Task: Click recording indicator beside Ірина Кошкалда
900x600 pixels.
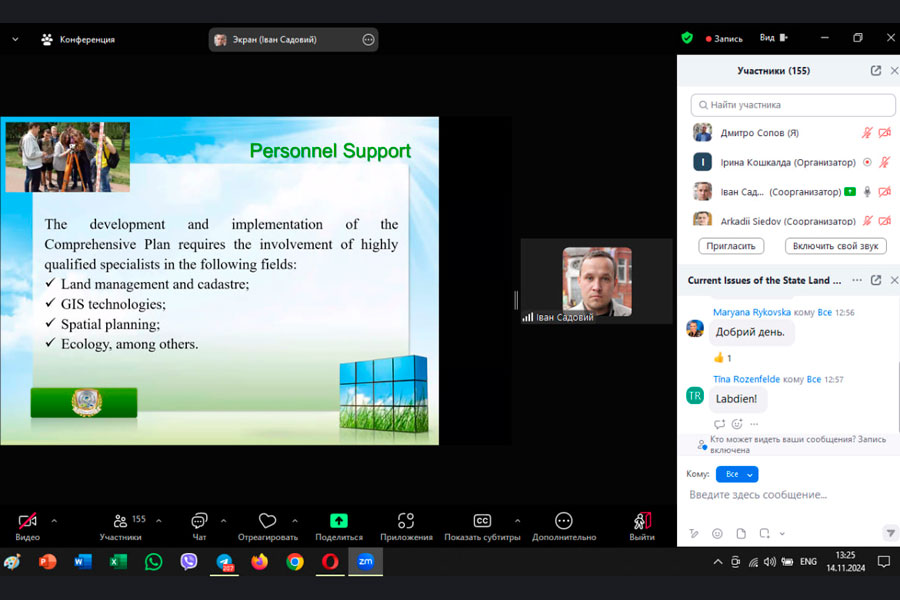Action: (x=867, y=162)
